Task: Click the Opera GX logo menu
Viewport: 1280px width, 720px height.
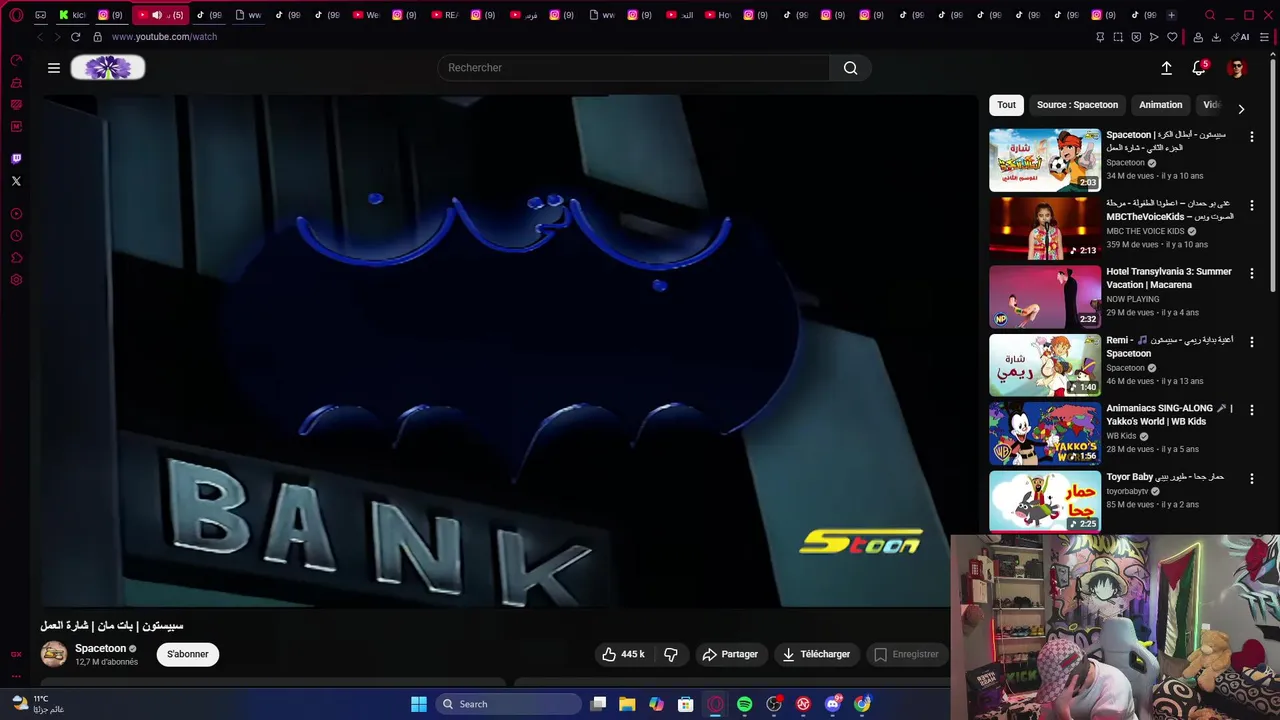Action: coord(16,15)
